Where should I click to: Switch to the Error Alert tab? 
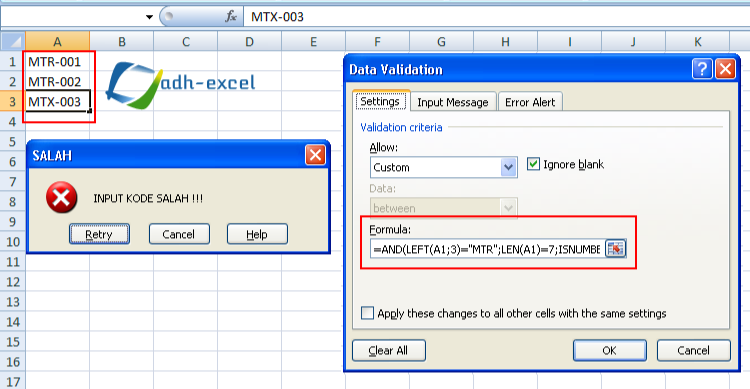pos(530,102)
